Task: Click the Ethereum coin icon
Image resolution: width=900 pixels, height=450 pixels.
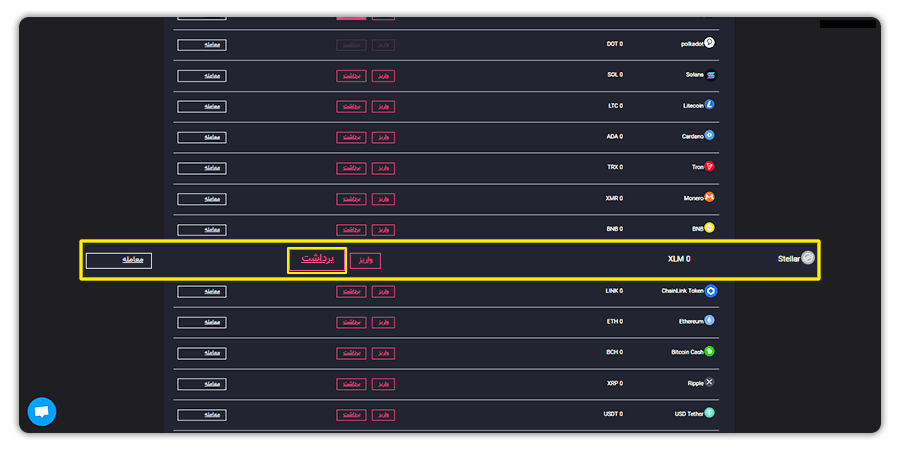Action: click(x=709, y=320)
